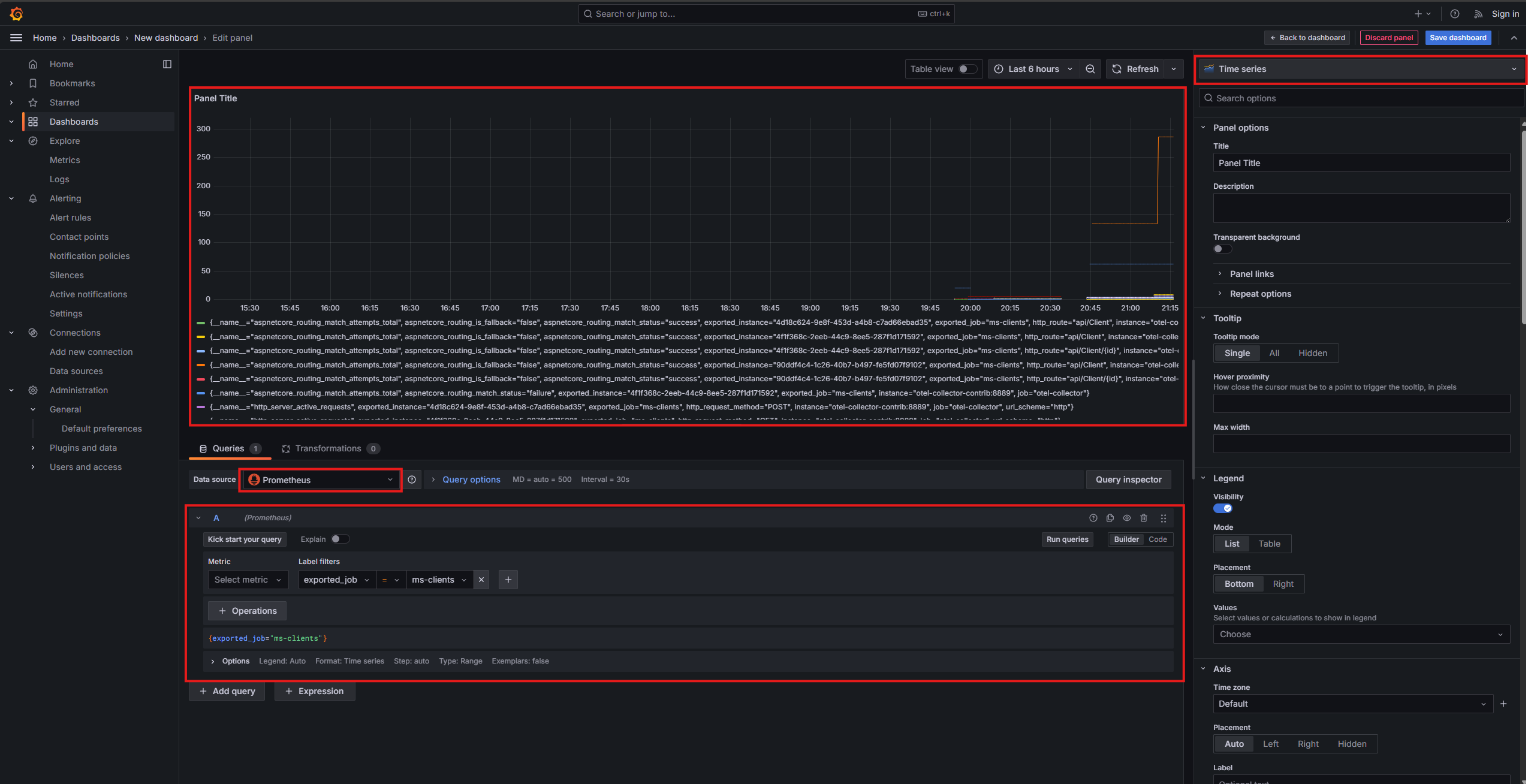
Task: Open the Last 6 hours time picker
Action: pyautogui.click(x=1033, y=69)
